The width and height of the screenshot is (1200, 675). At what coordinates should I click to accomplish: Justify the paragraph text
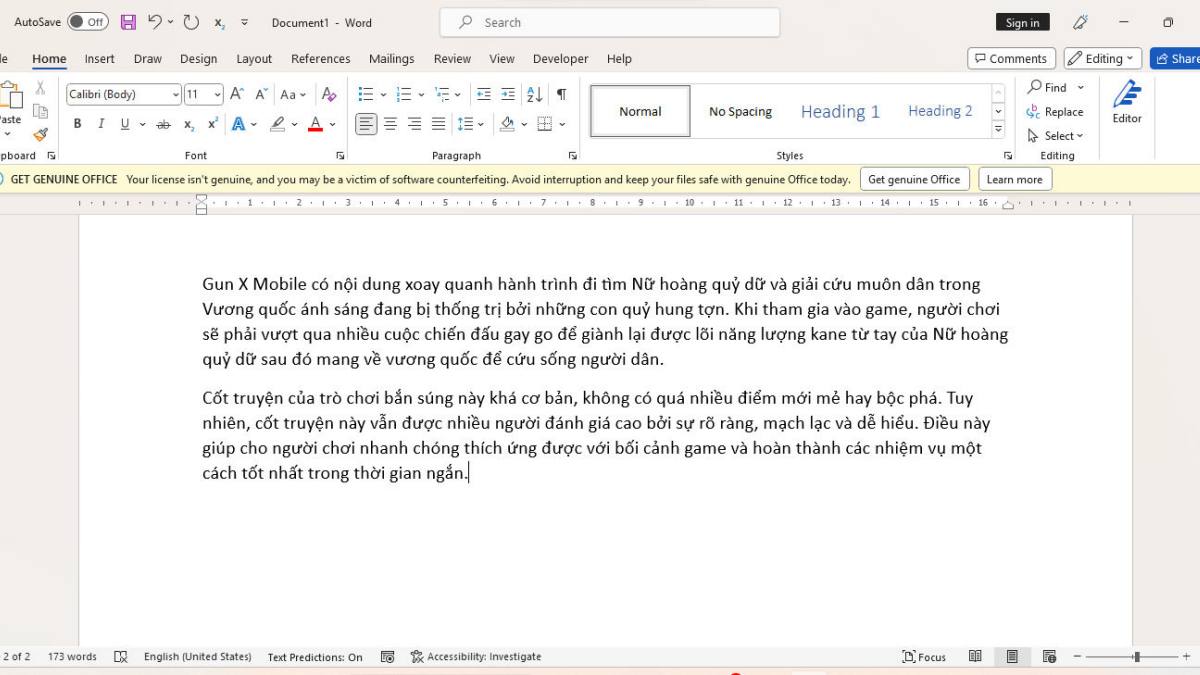(438, 124)
